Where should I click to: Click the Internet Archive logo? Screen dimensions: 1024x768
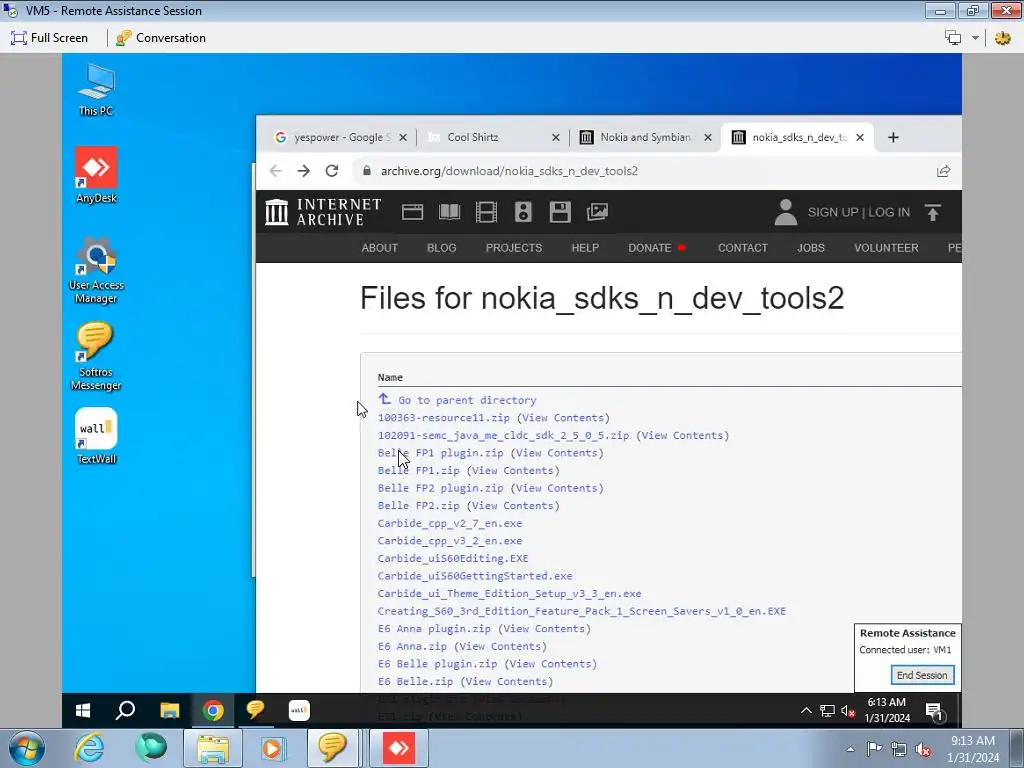(x=323, y=212)
